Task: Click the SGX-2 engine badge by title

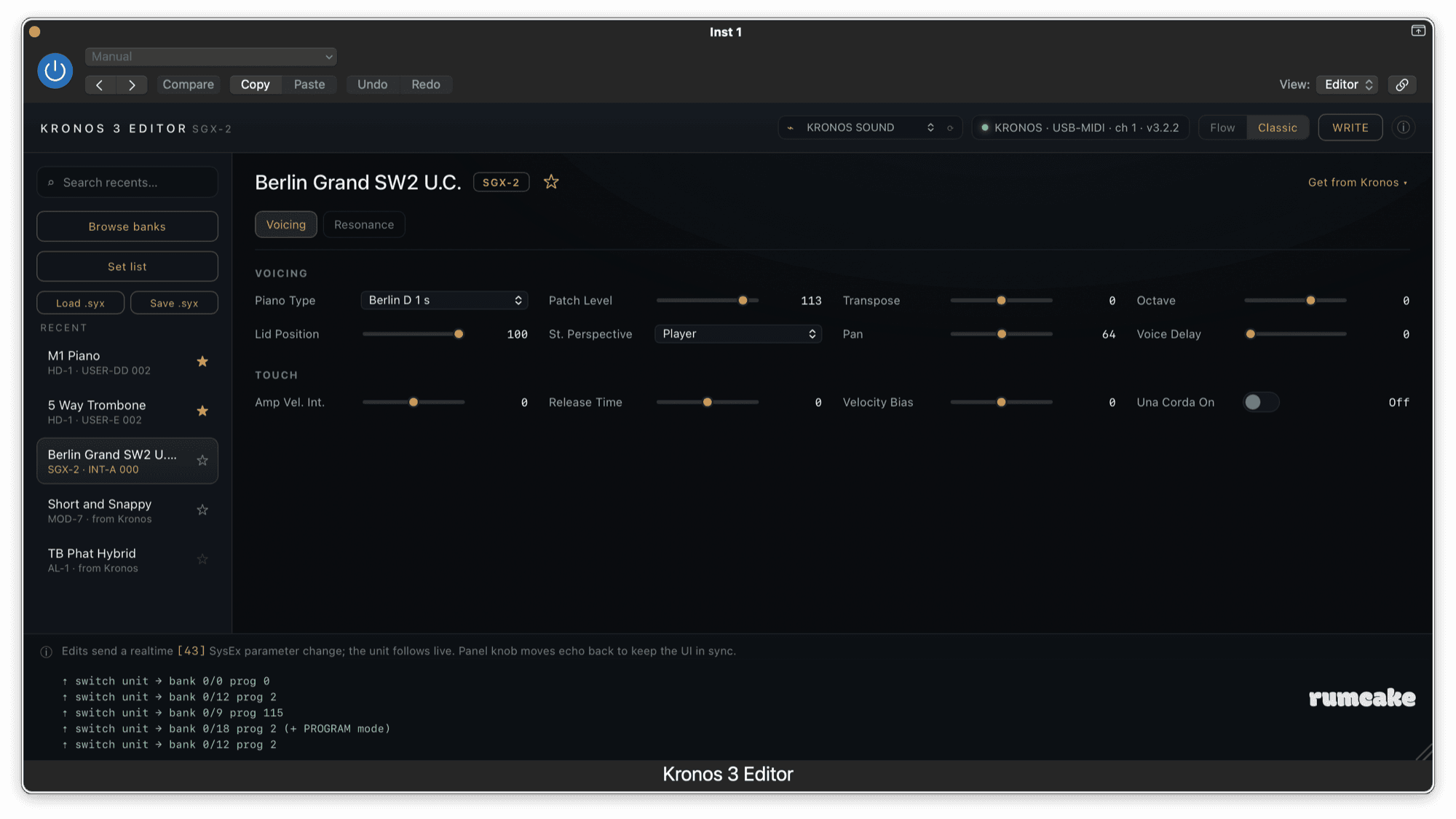Action: click(x=501, y=182)
